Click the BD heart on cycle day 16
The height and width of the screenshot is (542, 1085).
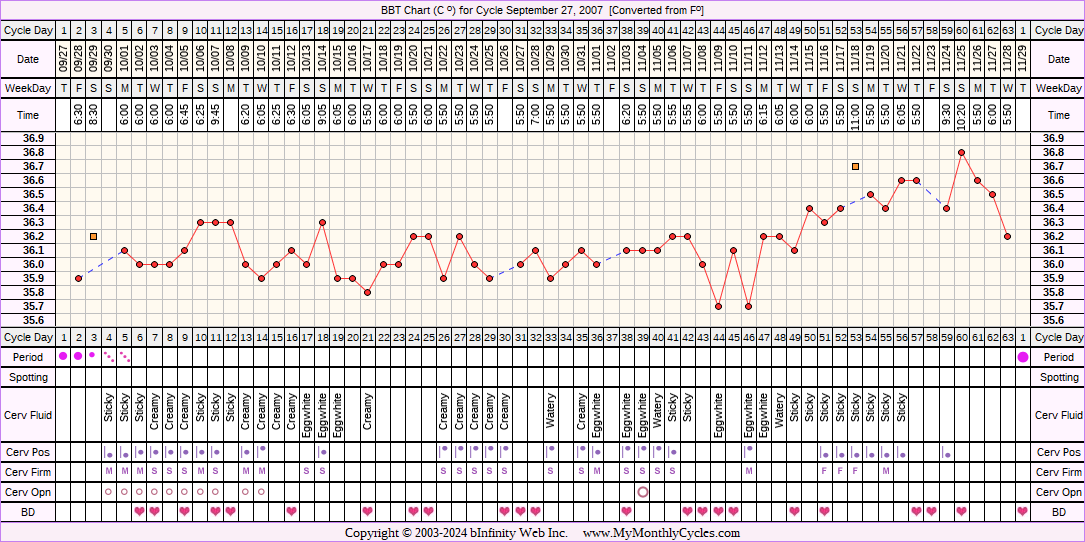click(x=291, y=511)
